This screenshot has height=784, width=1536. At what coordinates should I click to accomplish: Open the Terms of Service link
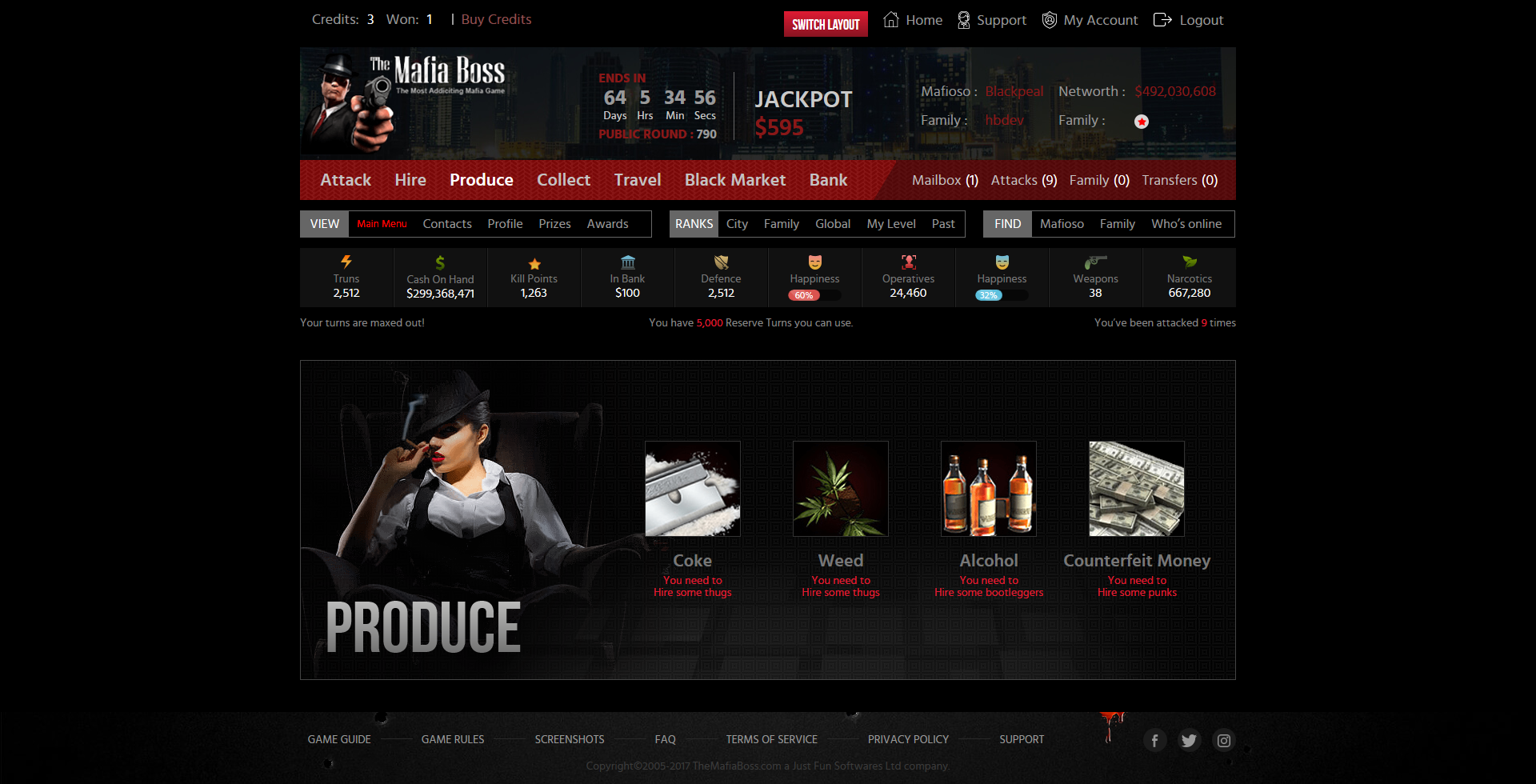[x=771, y=739]
